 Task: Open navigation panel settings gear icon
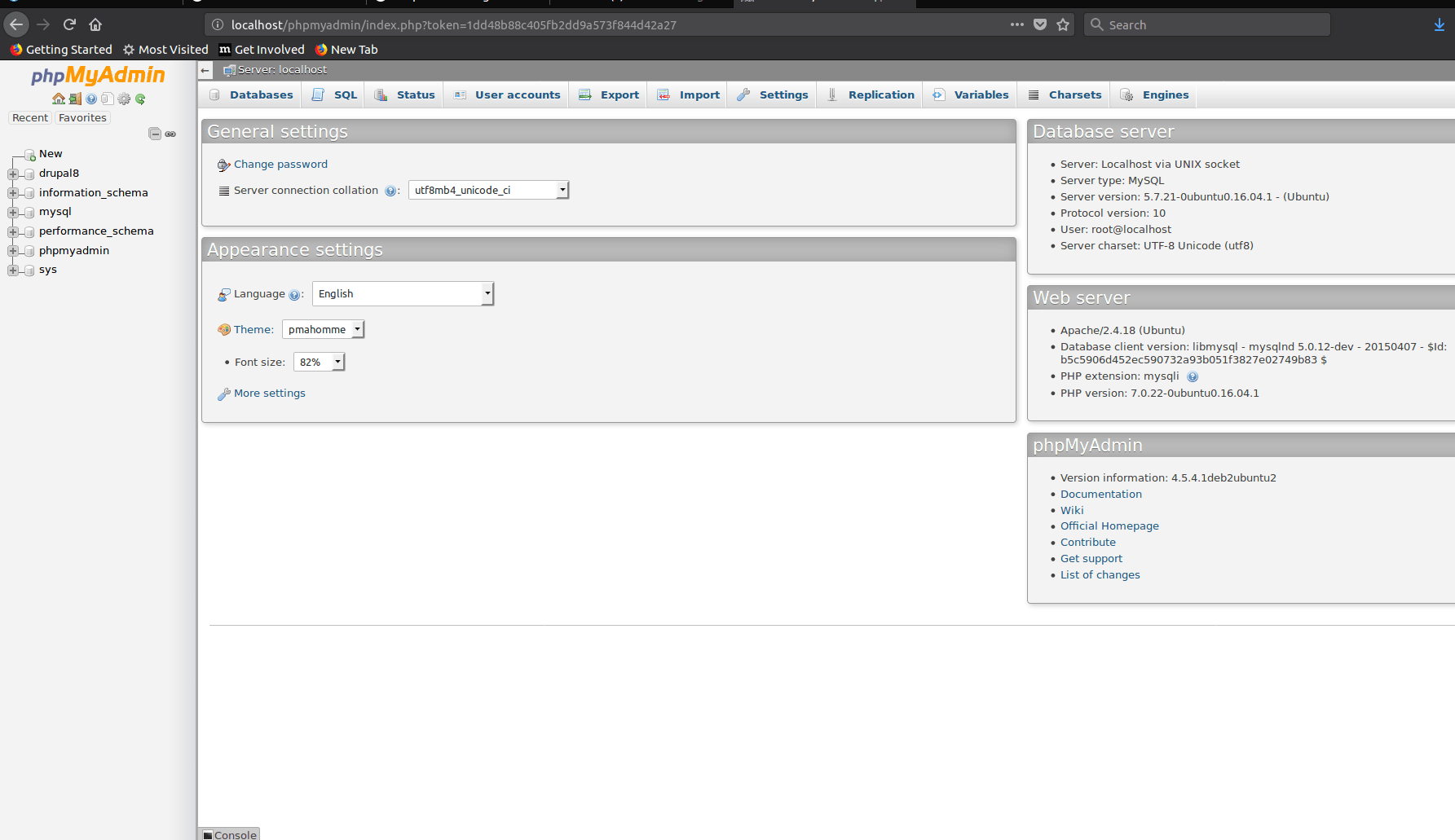tap(124, 99)
